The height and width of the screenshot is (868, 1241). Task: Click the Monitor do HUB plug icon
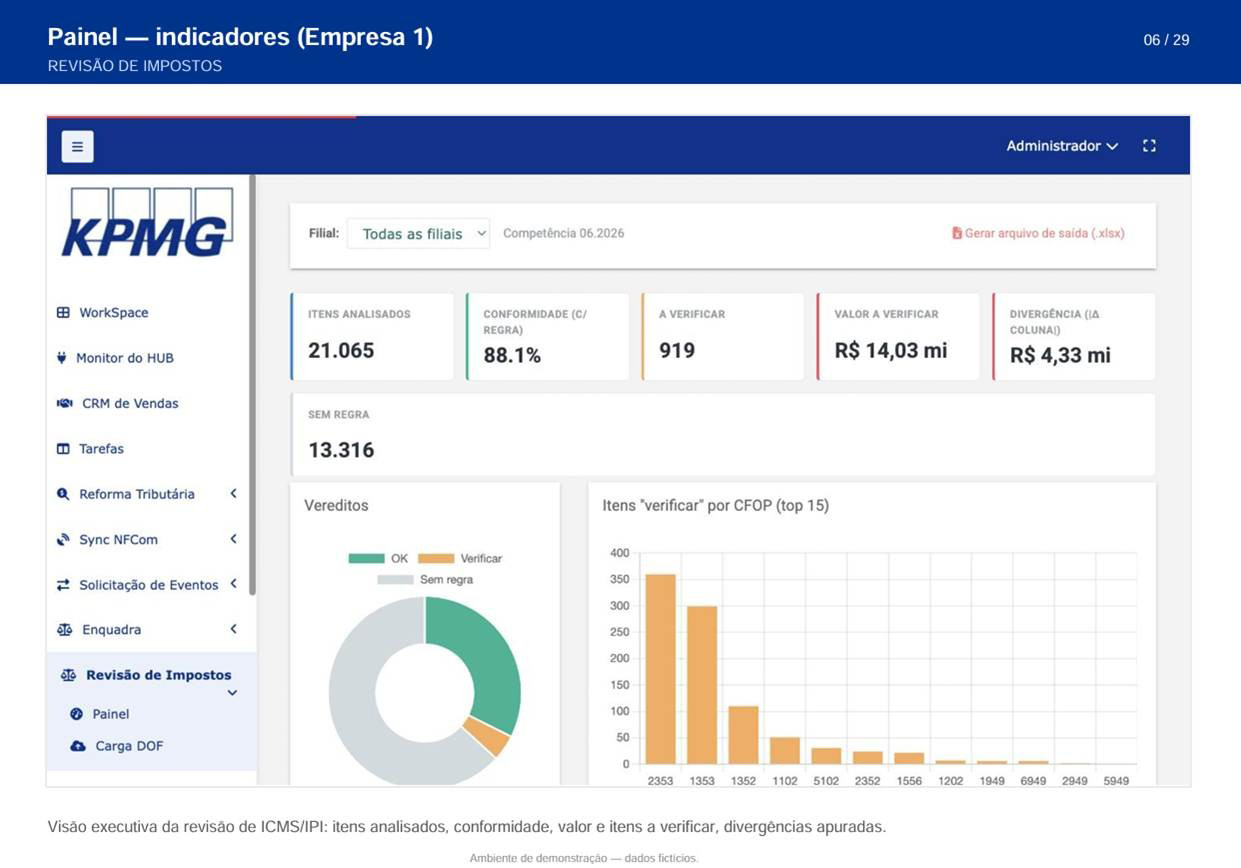point(62,358)
